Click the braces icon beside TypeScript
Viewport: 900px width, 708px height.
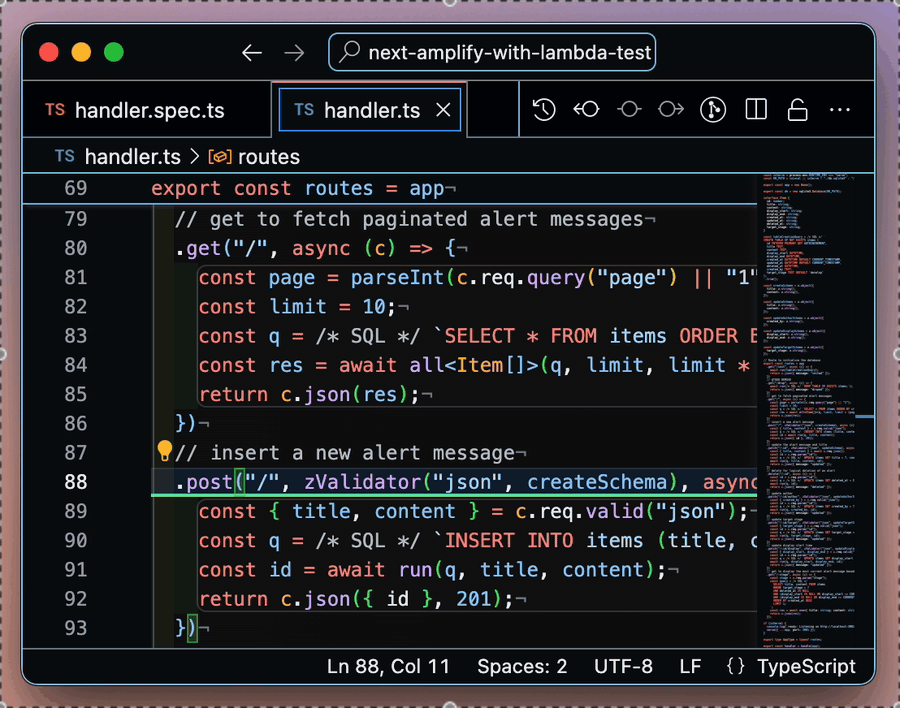pos(735,667)
